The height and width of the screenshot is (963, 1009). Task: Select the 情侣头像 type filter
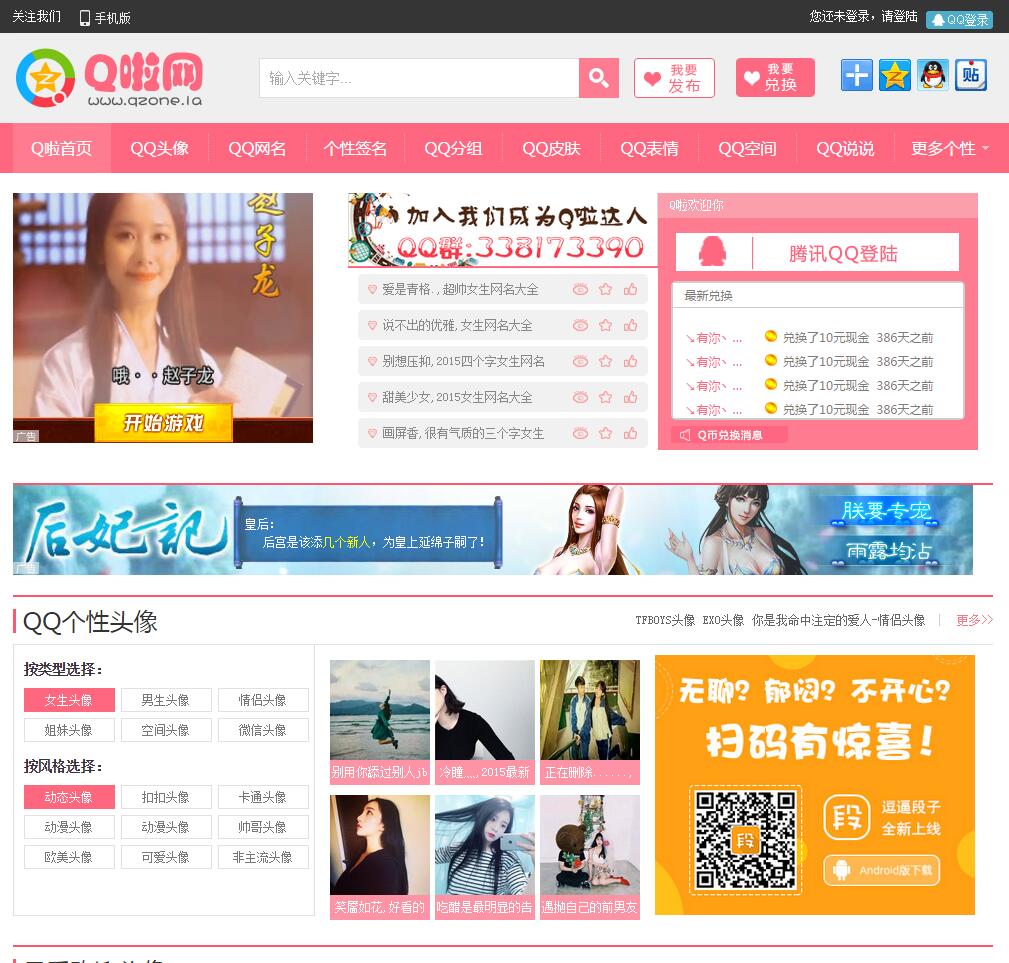coord(263,700)
